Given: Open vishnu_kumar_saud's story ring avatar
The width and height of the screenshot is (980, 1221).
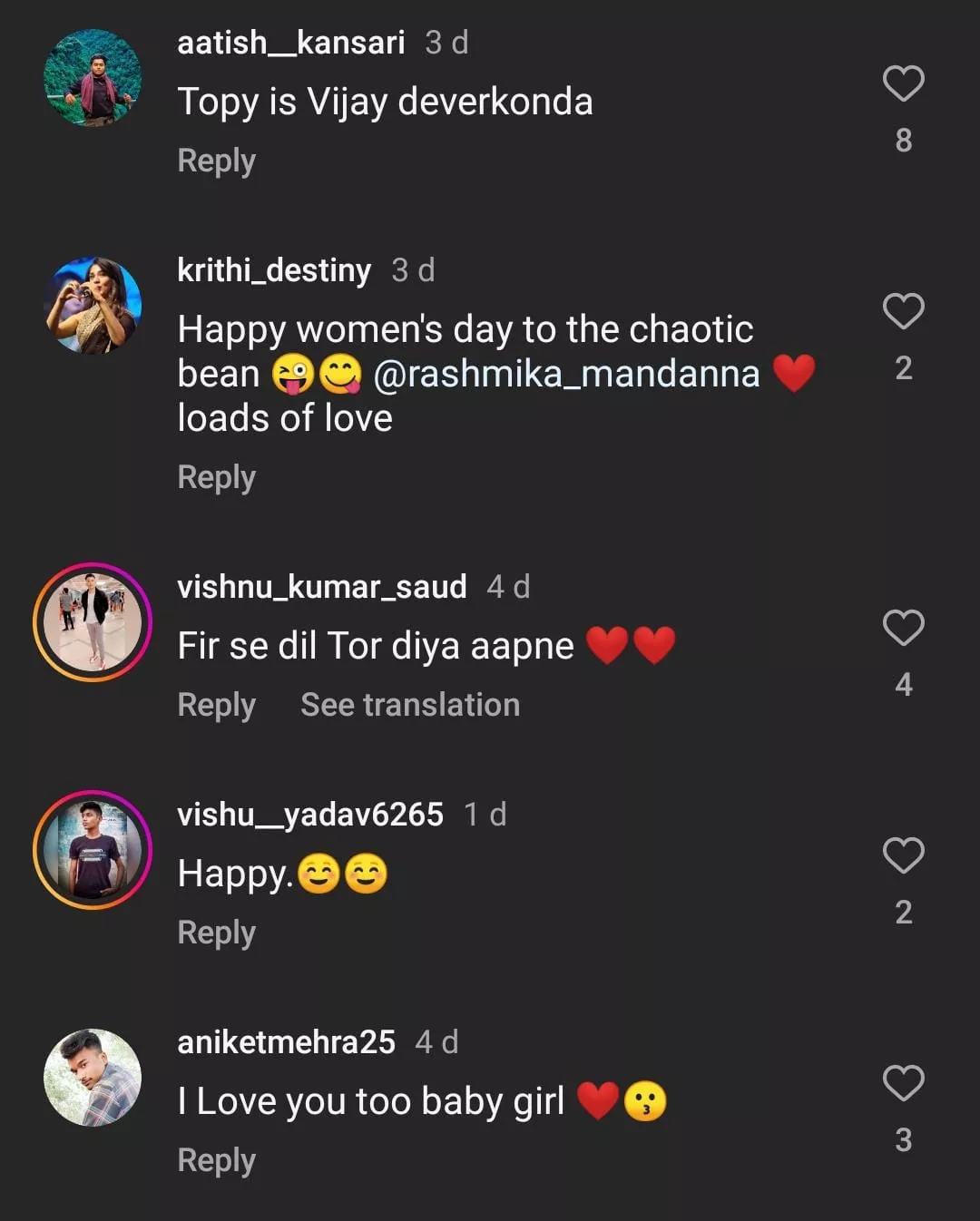Looking at the screenshot, I should (x=93, y=622).
